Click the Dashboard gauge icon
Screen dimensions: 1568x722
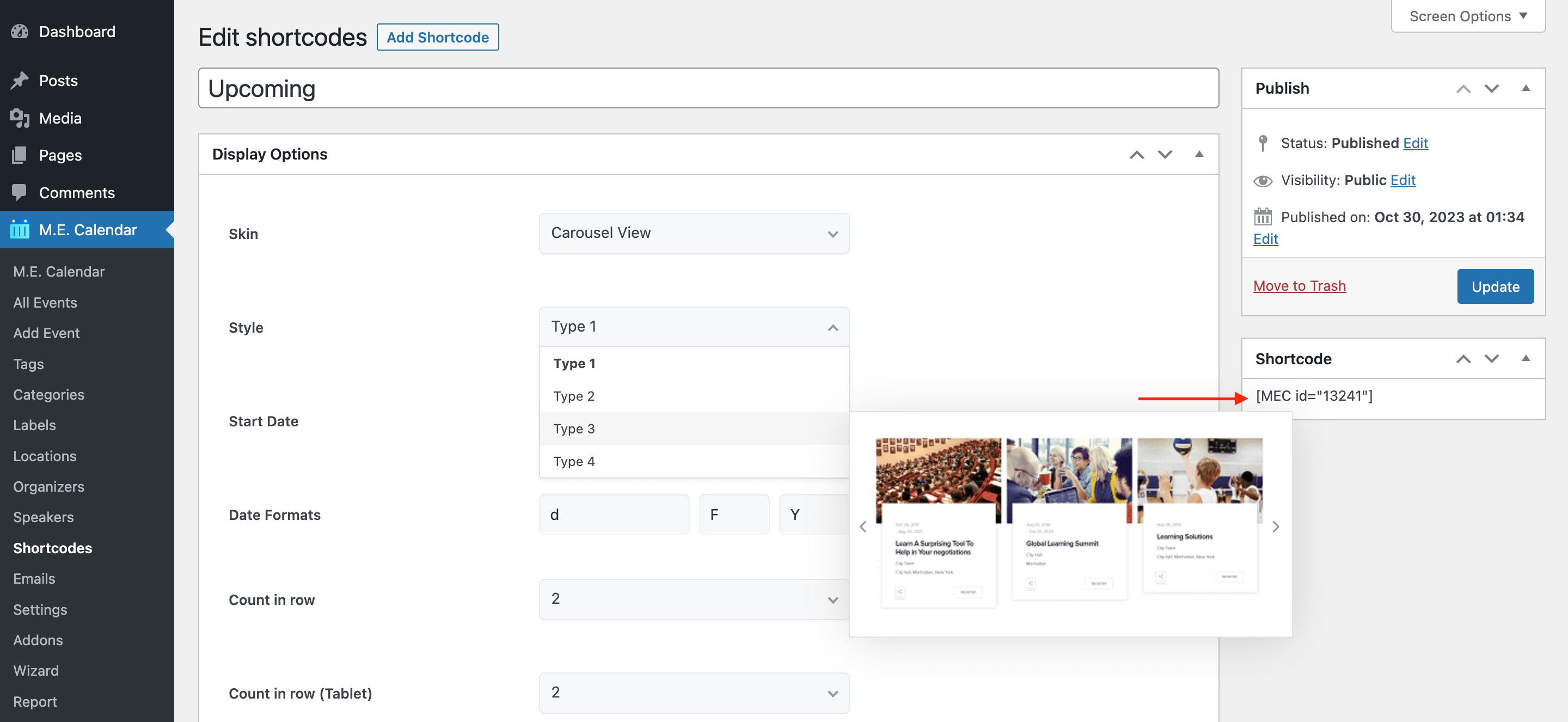20,32
